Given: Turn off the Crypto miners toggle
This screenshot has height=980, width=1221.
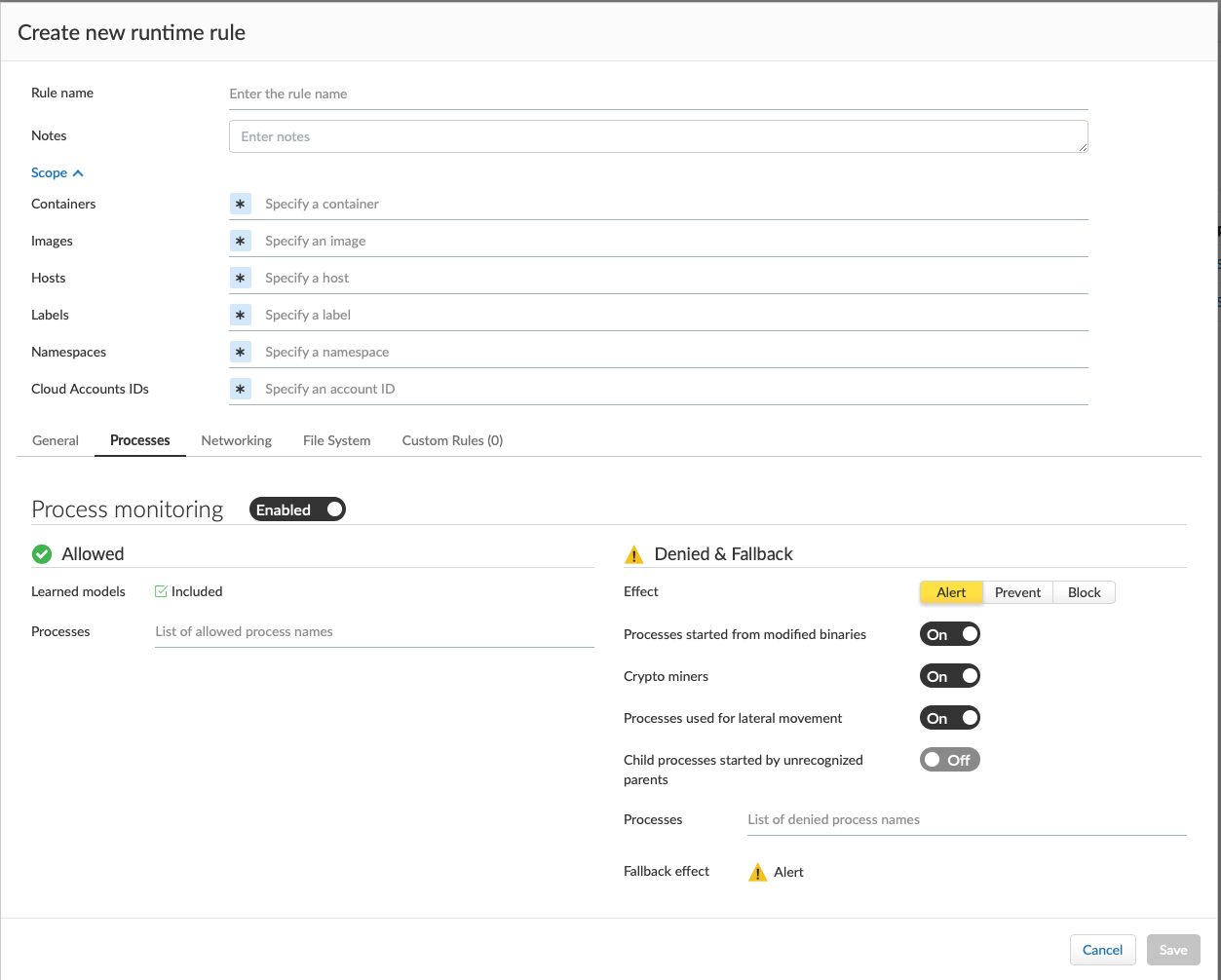Looking at the screenshot, I should click(x=949, y=676).
